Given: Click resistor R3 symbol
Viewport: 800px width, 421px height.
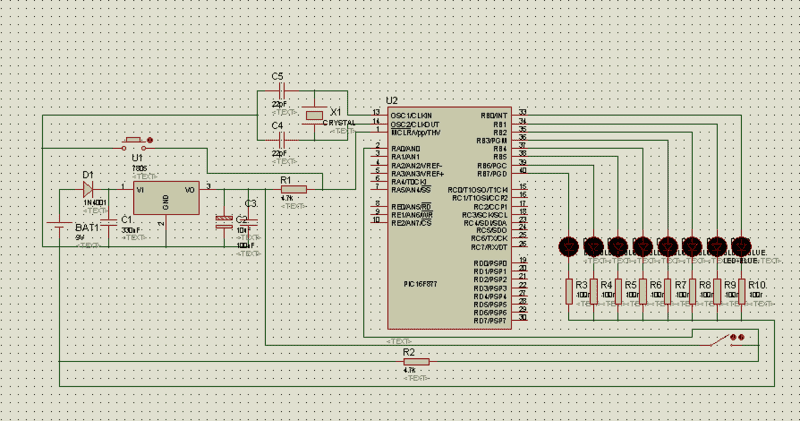Looking at the screenshot, I should coord(569,292).
